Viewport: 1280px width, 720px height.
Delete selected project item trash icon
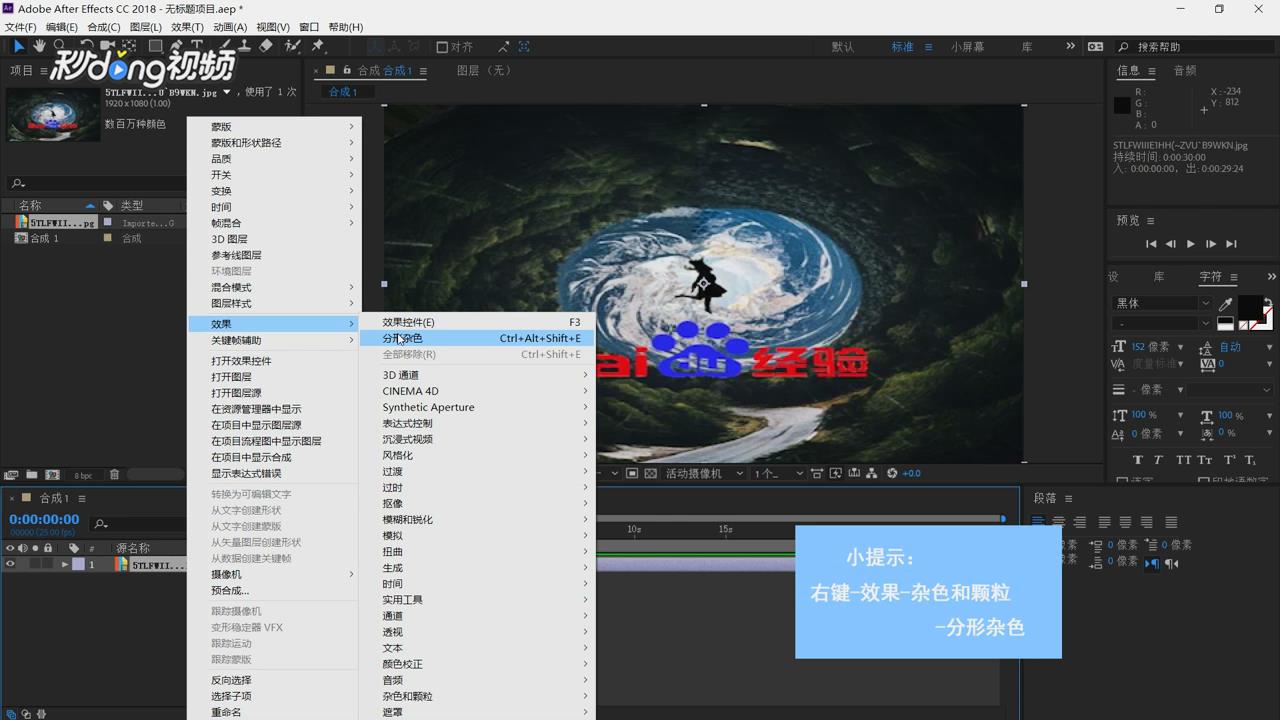(114, 475)
